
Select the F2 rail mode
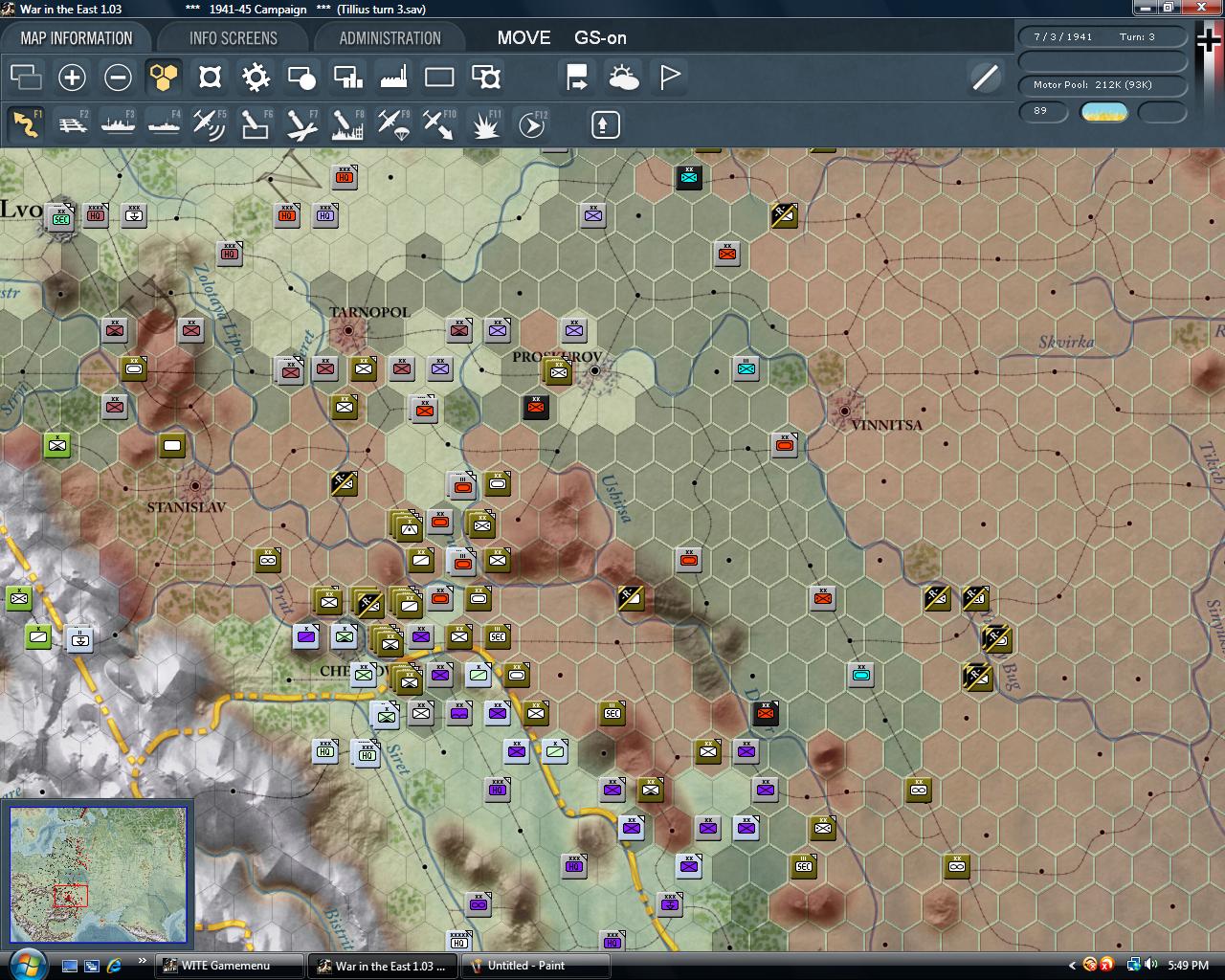point(72,124)
